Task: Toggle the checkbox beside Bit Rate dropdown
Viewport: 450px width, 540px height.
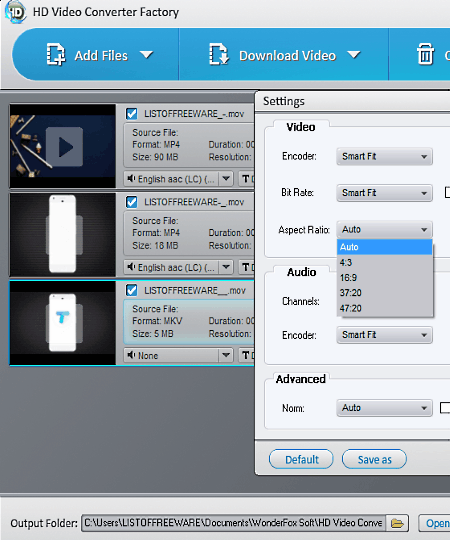Action: click(x=447, y=193)
